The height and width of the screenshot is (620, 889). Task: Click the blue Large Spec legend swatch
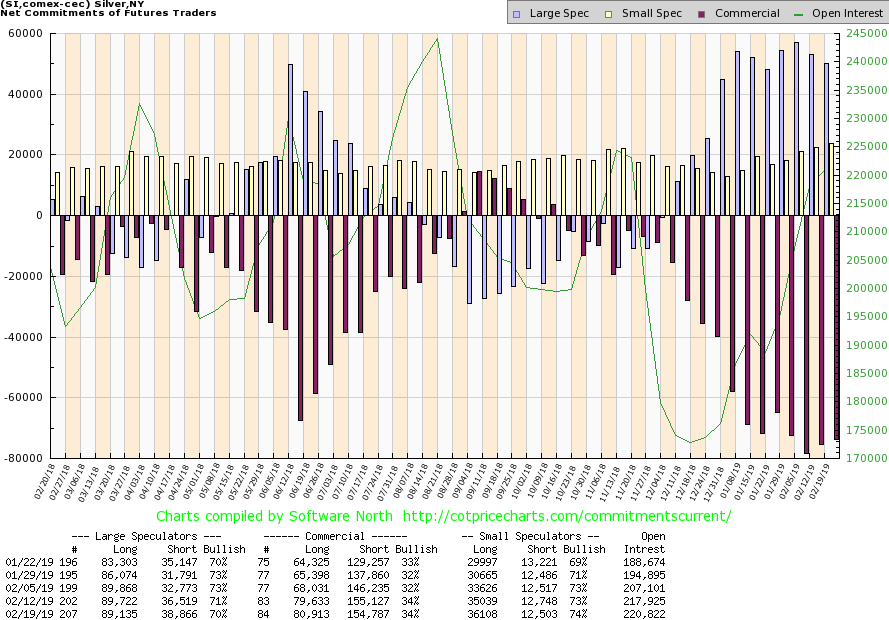[515, 14]
